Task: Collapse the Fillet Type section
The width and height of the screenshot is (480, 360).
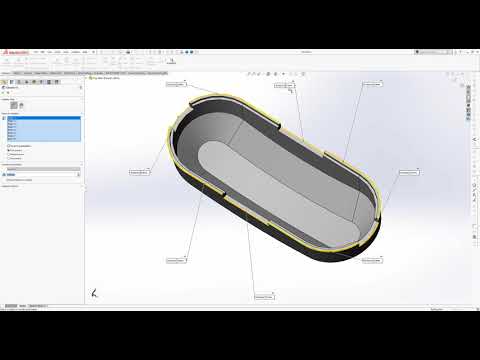Action: [x=82, y=99]
